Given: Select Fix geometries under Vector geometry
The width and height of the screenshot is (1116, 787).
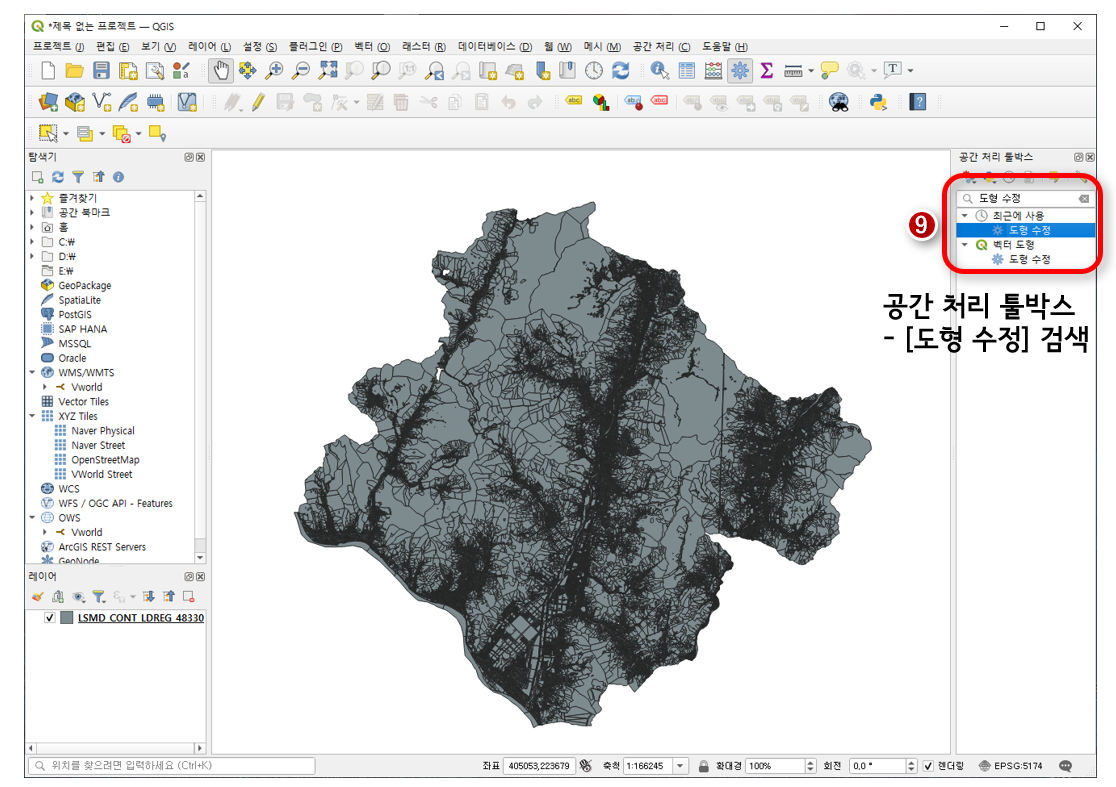Looking at the screenshot, I should coord(1029,259).
